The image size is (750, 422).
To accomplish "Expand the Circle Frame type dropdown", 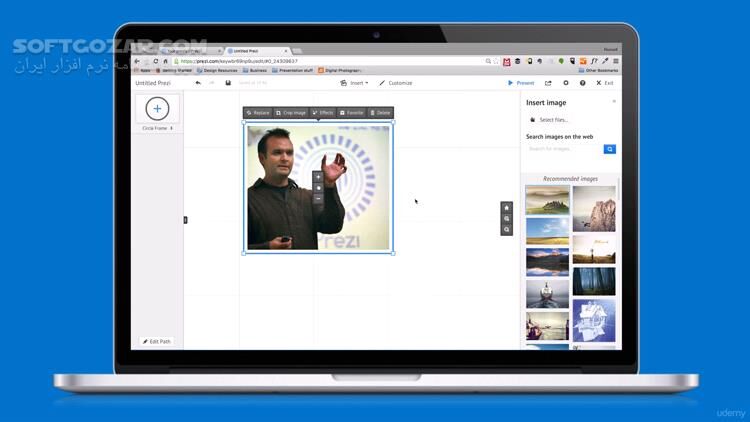I will (171, 128).
